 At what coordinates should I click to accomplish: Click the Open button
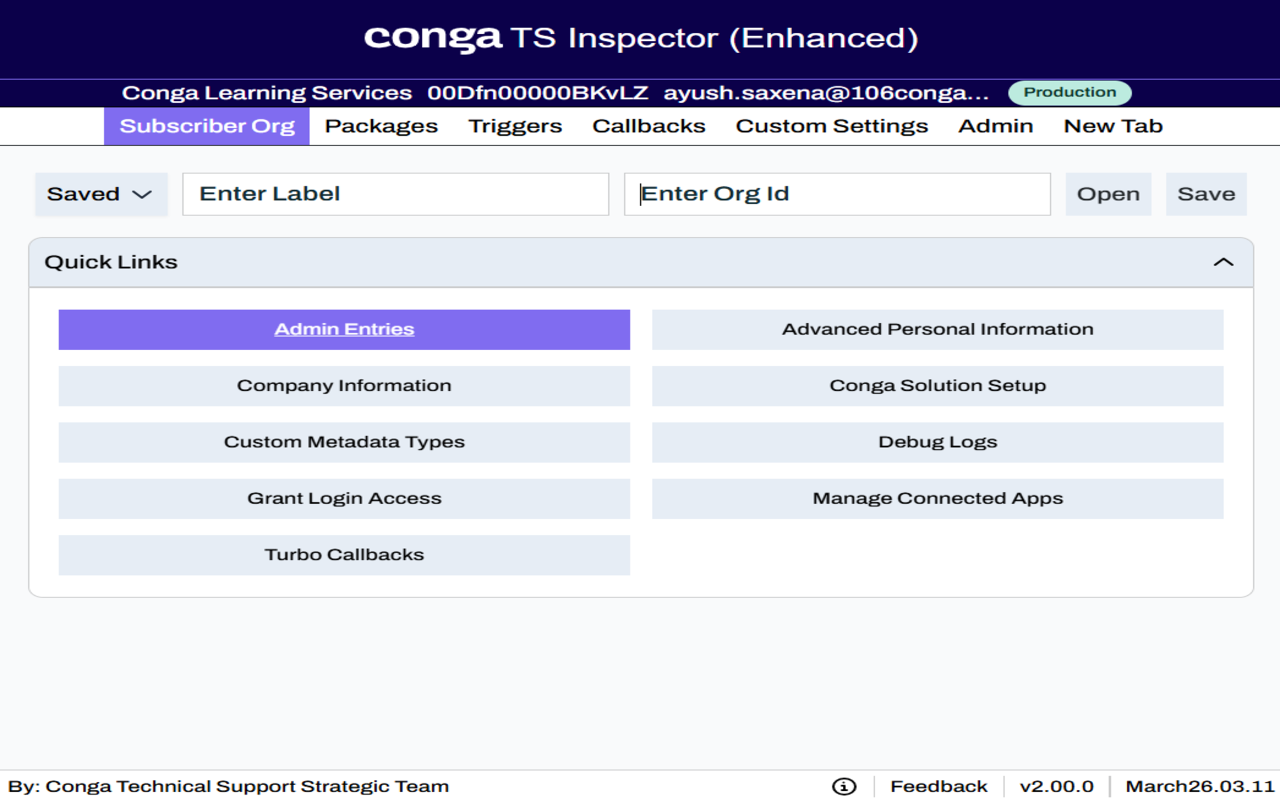pyautogui.click(x=1108, y=194)
